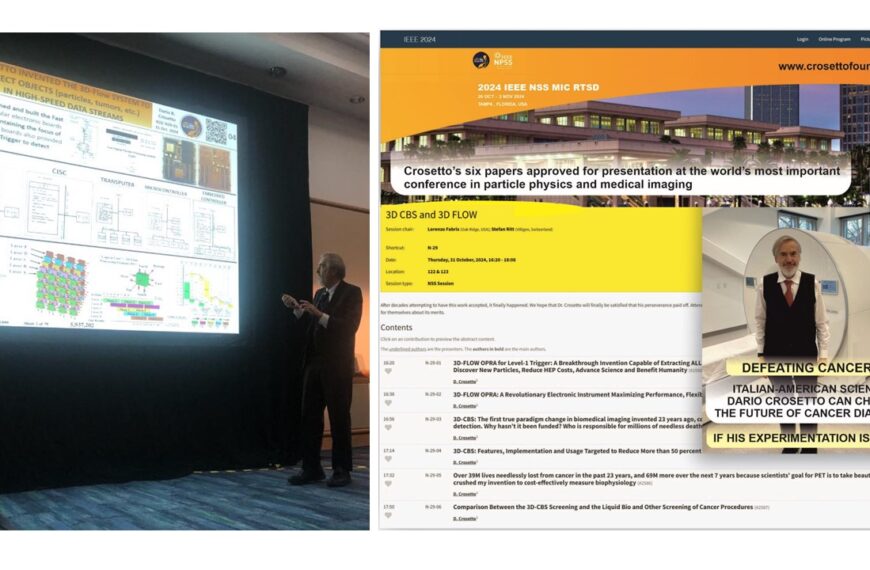Click the presentation photo in the first panel
Image resolution: width=870 pixels, height=570 pixels.
[184, 281]
